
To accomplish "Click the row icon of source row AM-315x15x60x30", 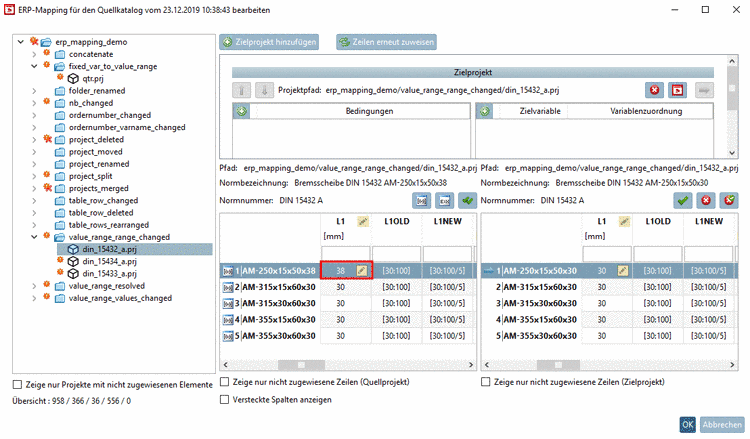I will click(x=228, y=287).
